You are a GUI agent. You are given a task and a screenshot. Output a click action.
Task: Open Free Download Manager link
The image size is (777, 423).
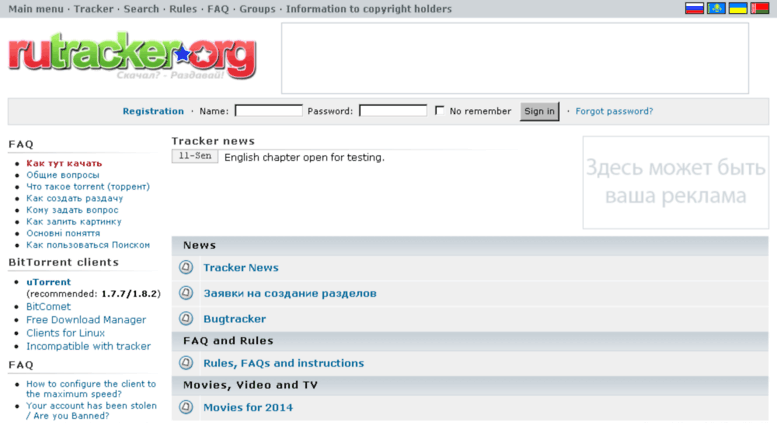coord(86,320)
